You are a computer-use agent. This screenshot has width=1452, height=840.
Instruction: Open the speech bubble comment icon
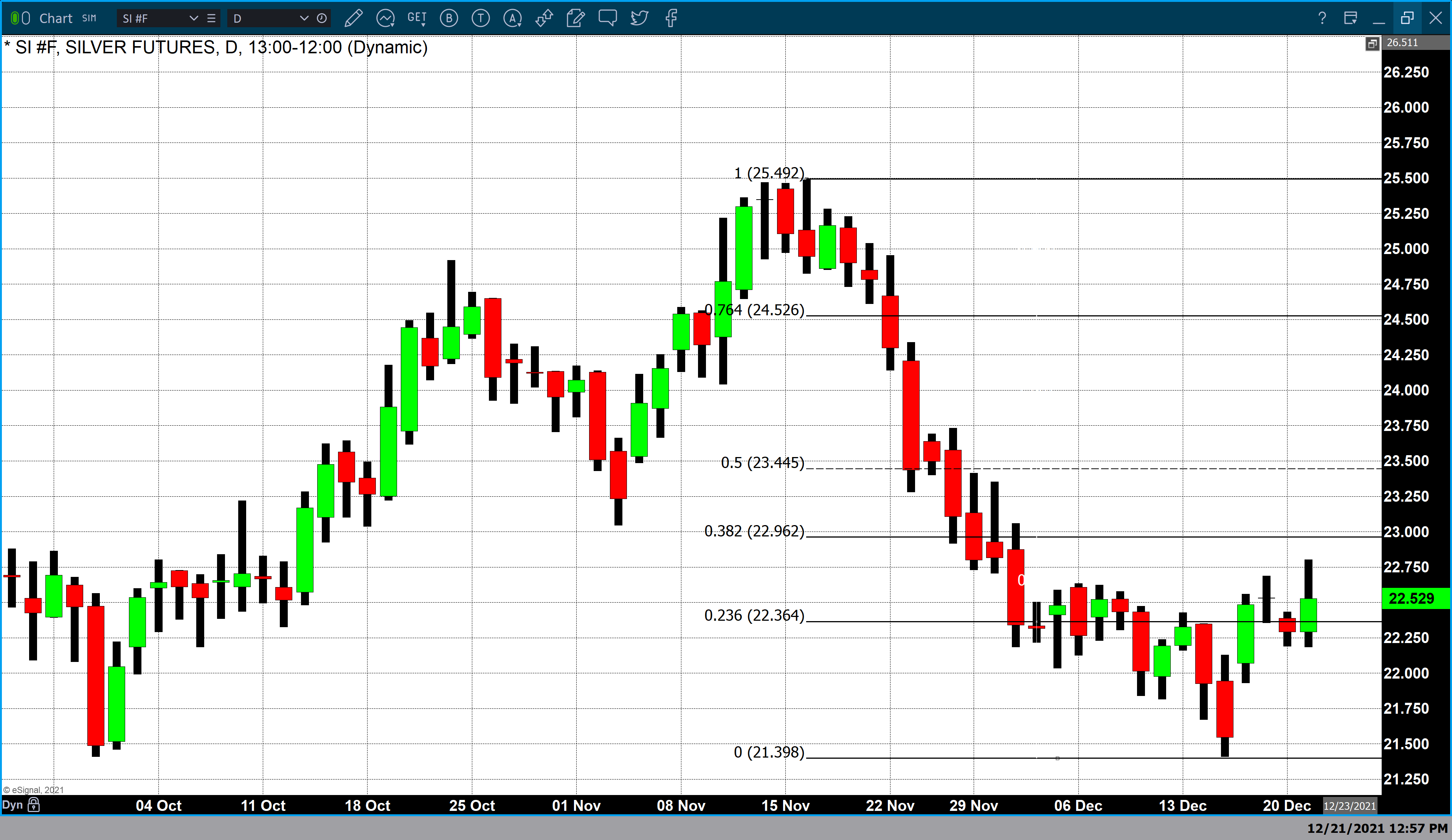(607, 18)
